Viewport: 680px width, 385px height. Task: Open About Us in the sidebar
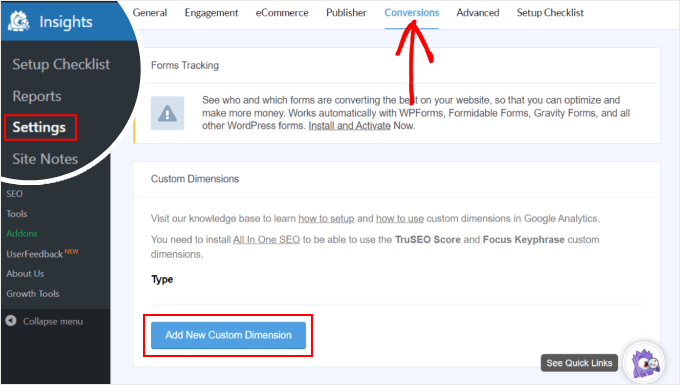[25, 274]
